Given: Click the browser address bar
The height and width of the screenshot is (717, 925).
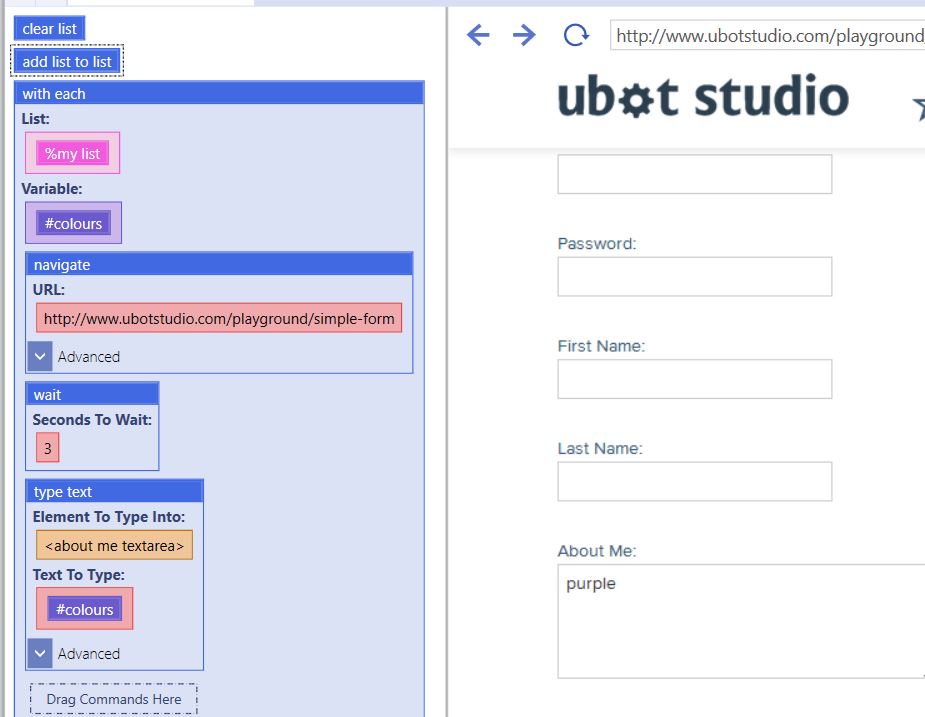Looking at the screenshot, I should pyautogui.click(x=767, y=36).
